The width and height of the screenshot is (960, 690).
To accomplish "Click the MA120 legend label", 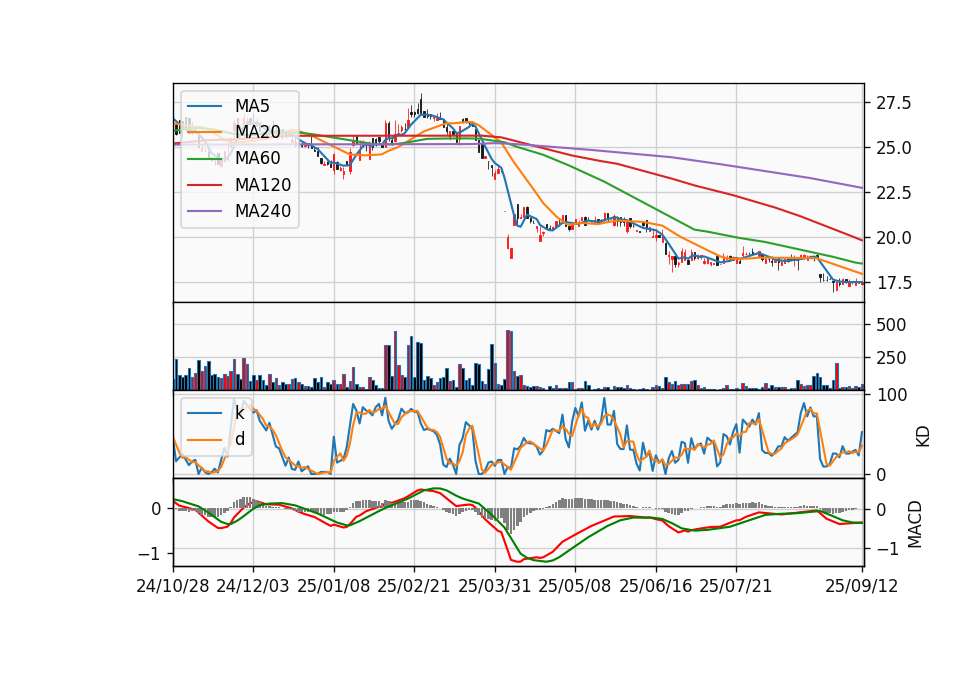I will (x=263, y=184).
